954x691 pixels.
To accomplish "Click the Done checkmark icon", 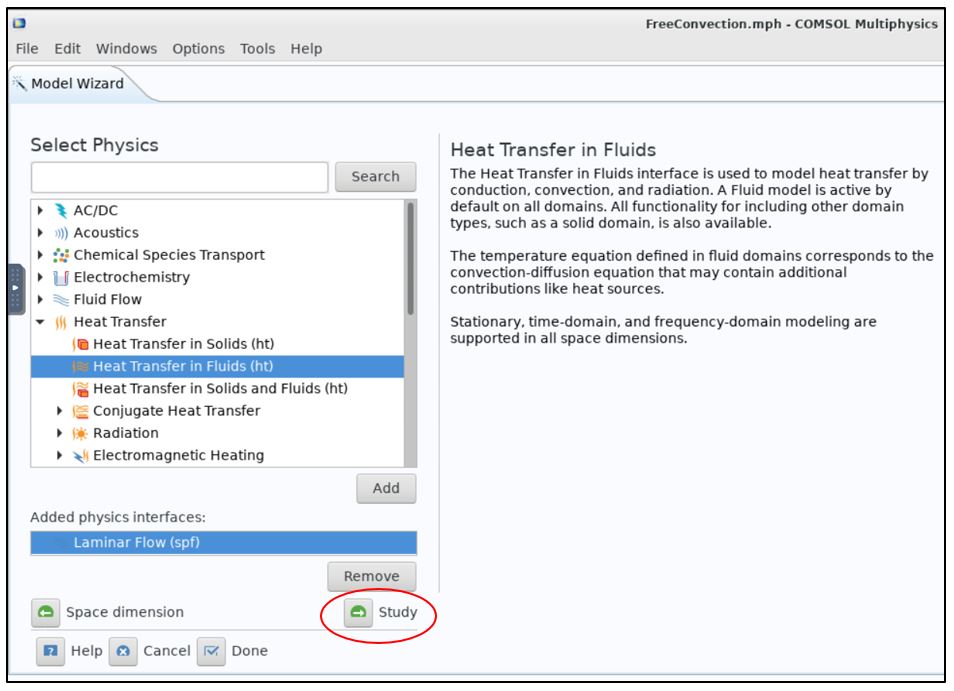I will coord(211,651).
